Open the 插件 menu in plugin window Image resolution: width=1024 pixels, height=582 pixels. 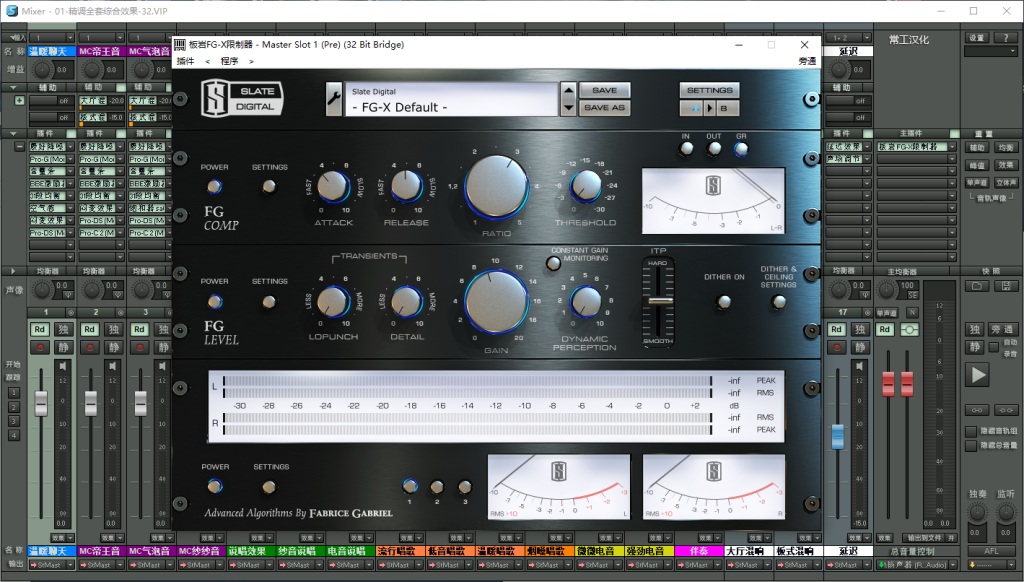click(185, 61)
